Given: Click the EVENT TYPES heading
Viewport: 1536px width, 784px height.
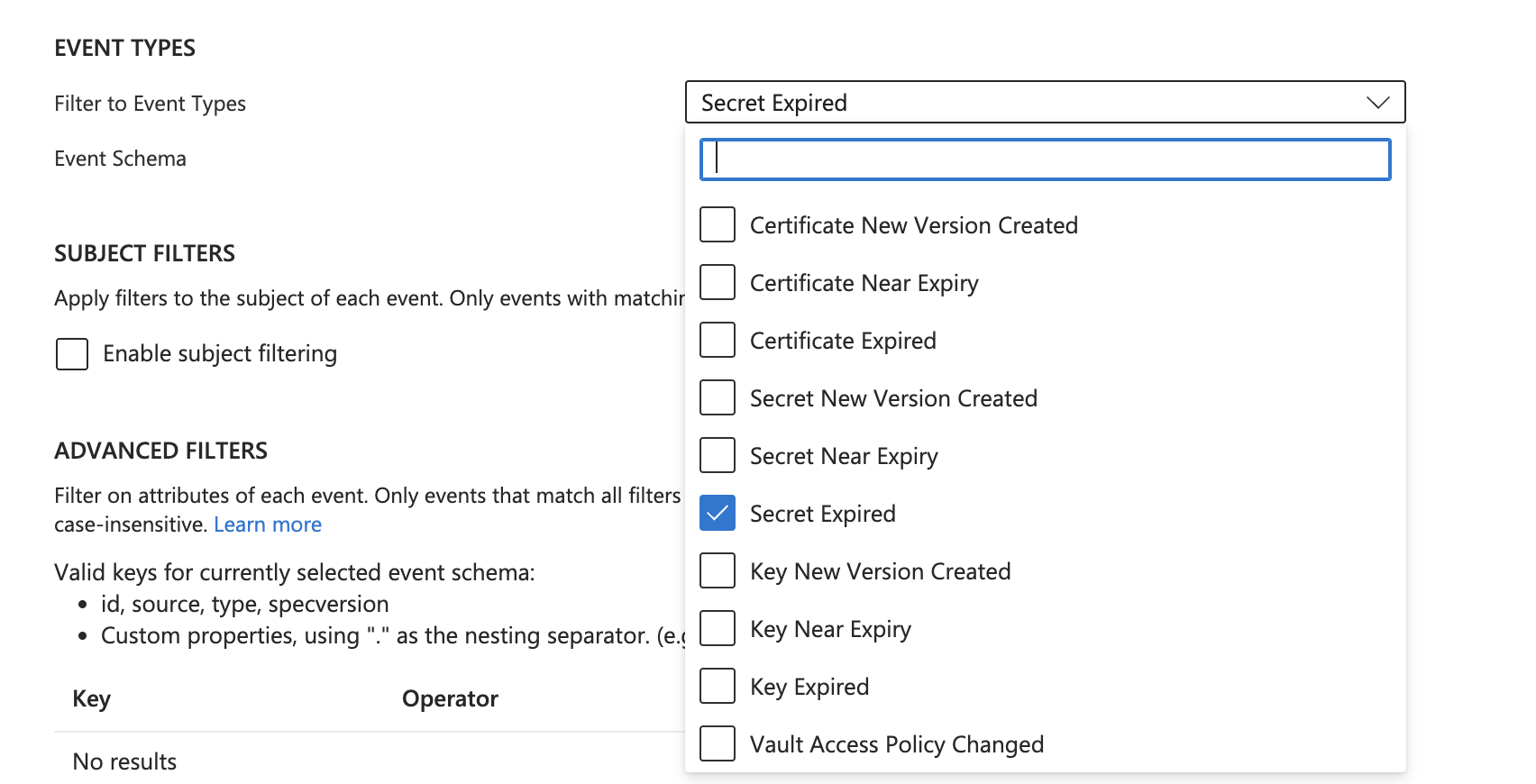Looking at the screenshot, I should [x=124, y=48].
